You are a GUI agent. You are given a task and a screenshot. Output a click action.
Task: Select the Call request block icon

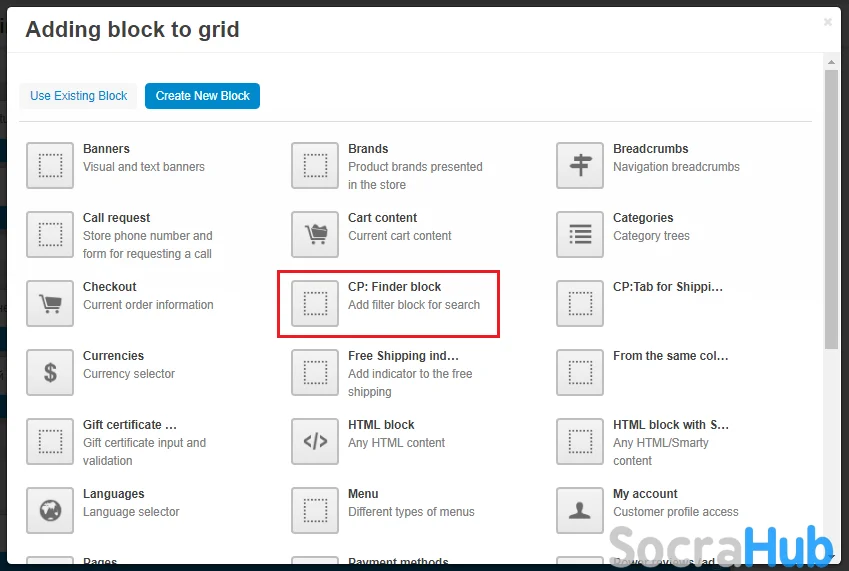point(50,234)
